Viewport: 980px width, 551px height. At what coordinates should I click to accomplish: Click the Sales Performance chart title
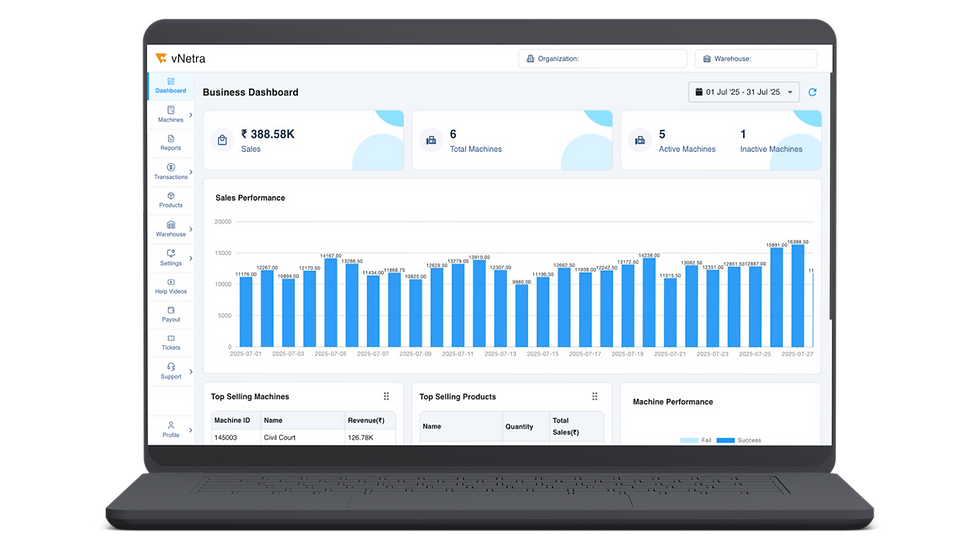point(250,197)
